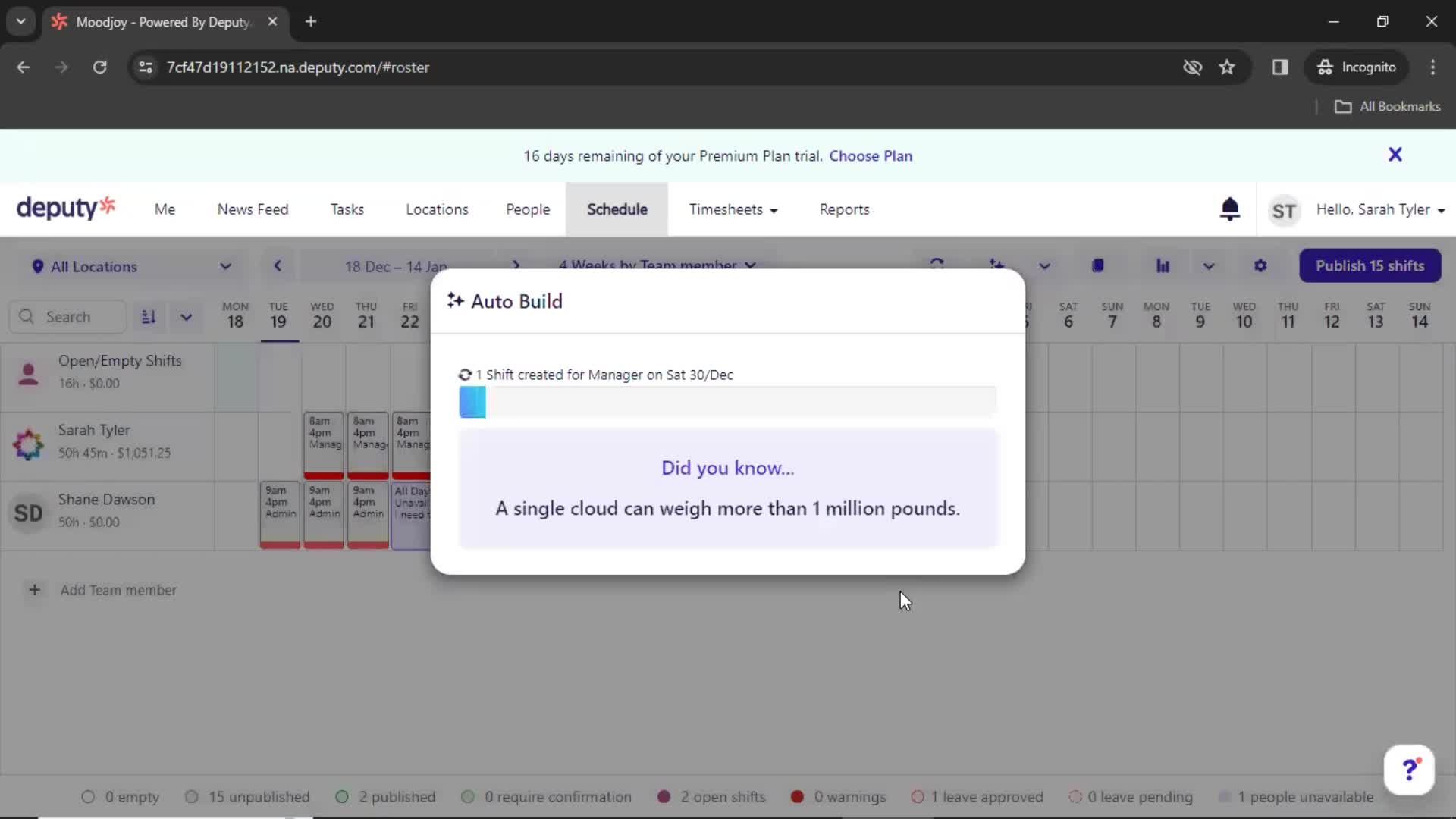Click the calendar view toggle icon
Image resolution: width=1456 pixels, height=819 pixels.
pyautogui.click(x=1097, y=266)
